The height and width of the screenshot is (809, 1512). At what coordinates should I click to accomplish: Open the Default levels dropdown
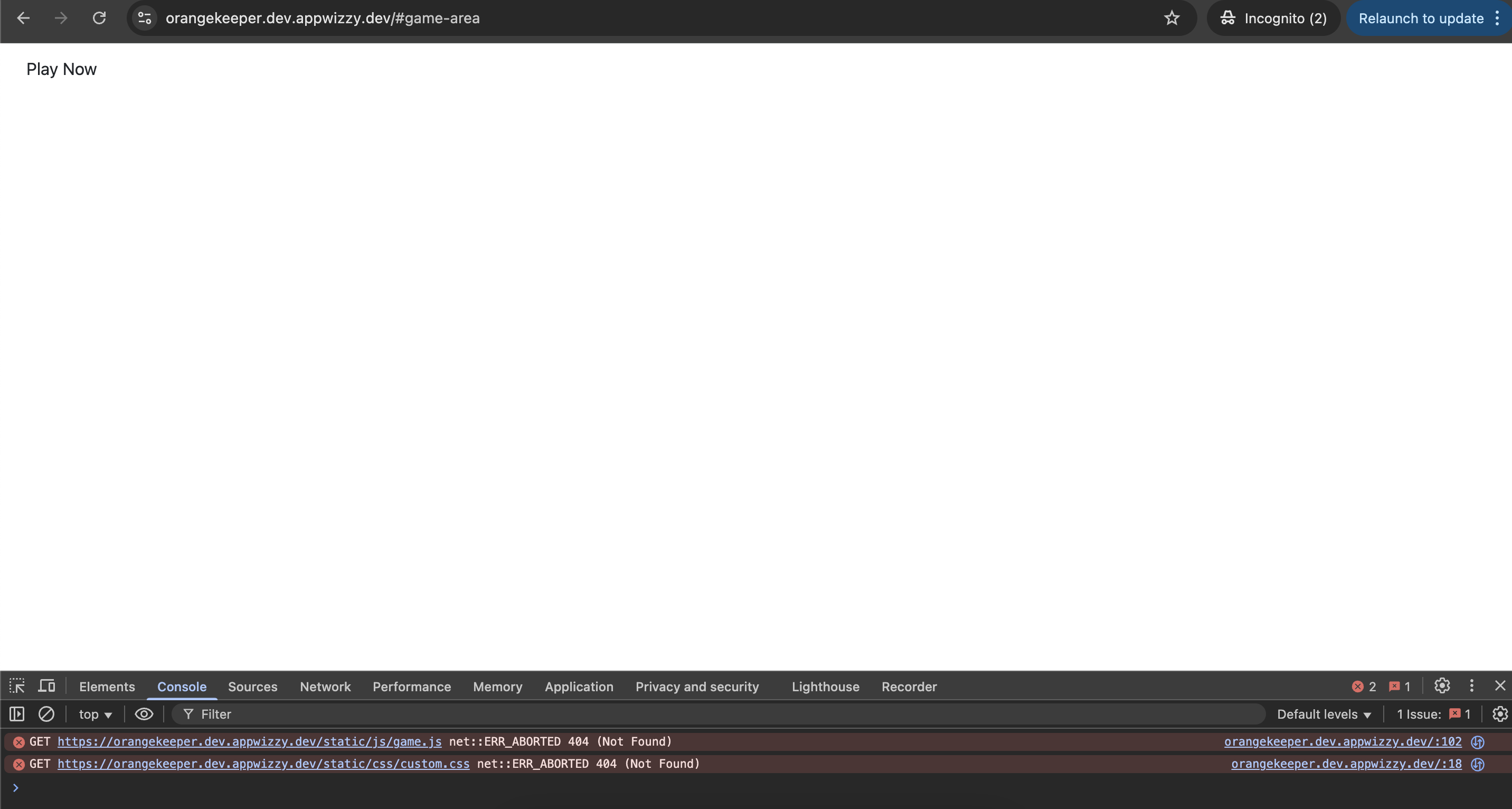[x=1324, y=714]
